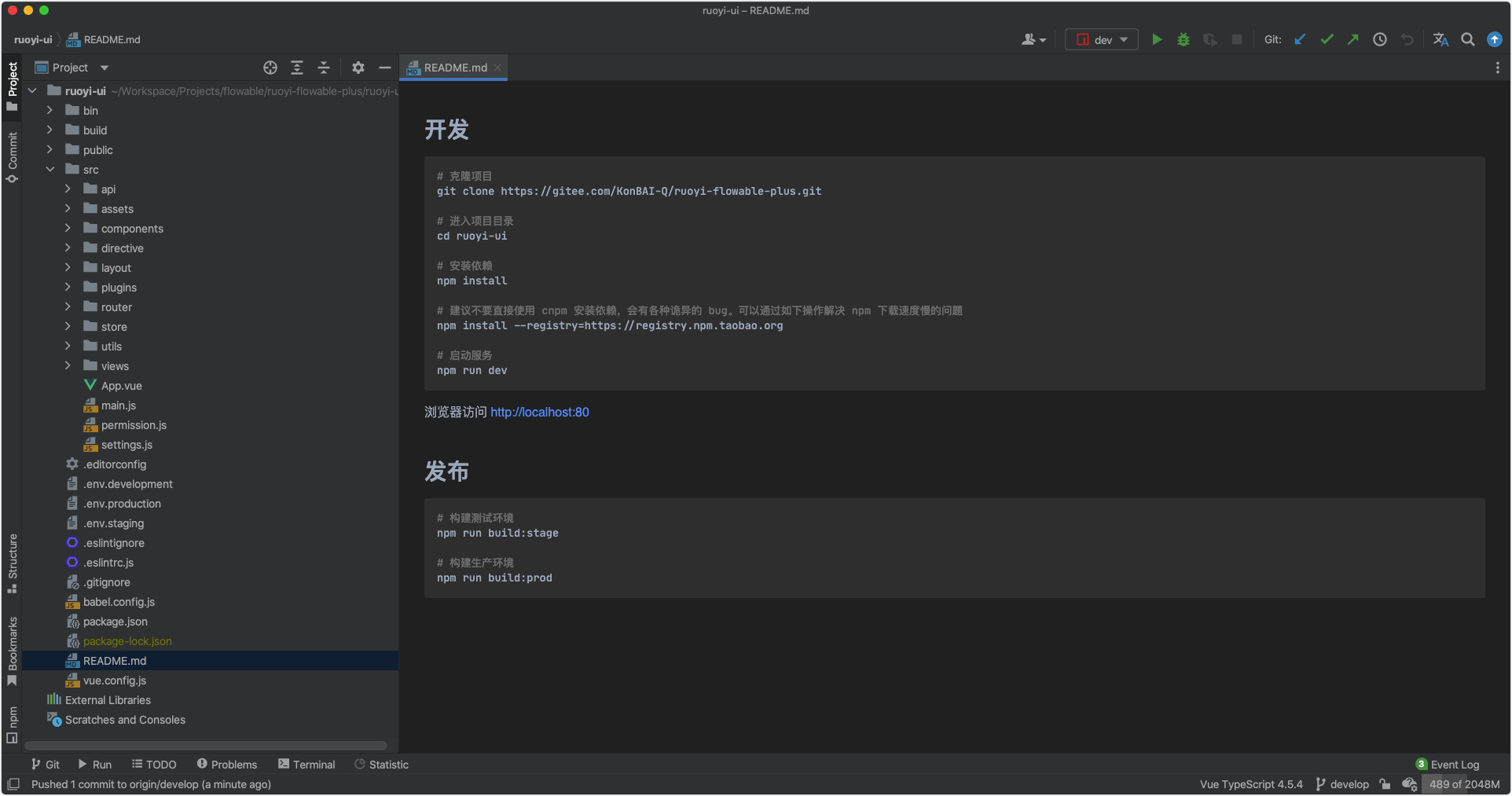The image size is (1512, 796).
Task: Select main.js file
Action: click(118, 405)
